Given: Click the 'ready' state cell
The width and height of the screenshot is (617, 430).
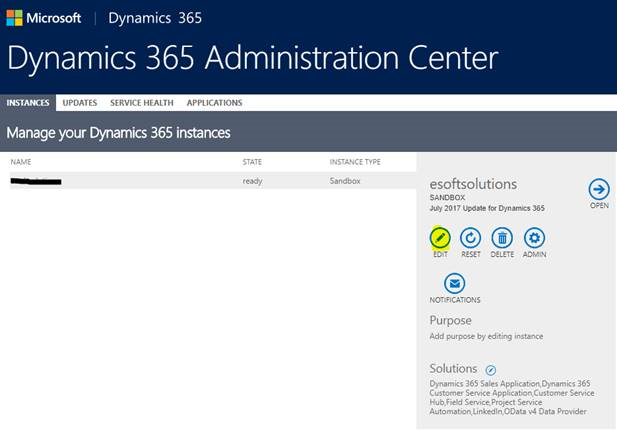Looking at the screenshot, I should (252, 181).
